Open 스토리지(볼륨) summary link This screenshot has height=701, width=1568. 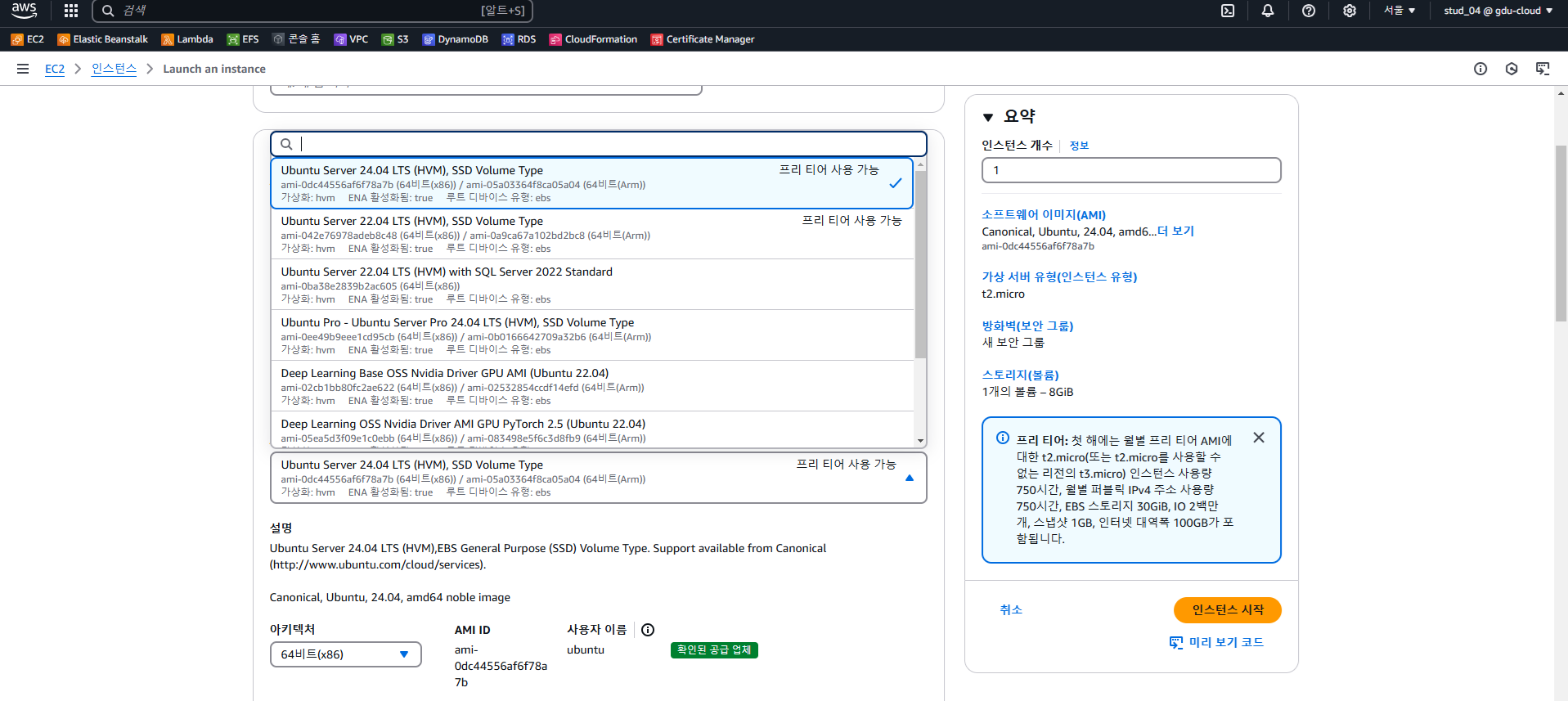tap(1020, 375)
